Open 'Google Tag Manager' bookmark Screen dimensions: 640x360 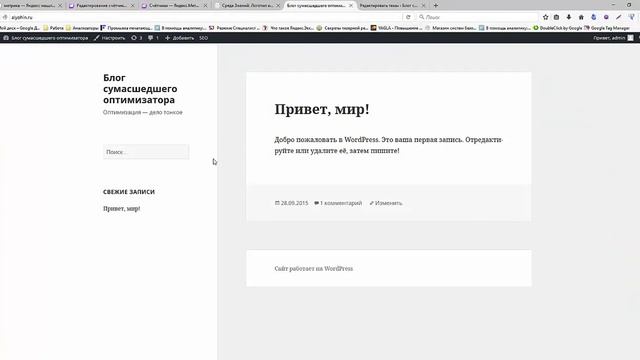[x=607, y=28]
